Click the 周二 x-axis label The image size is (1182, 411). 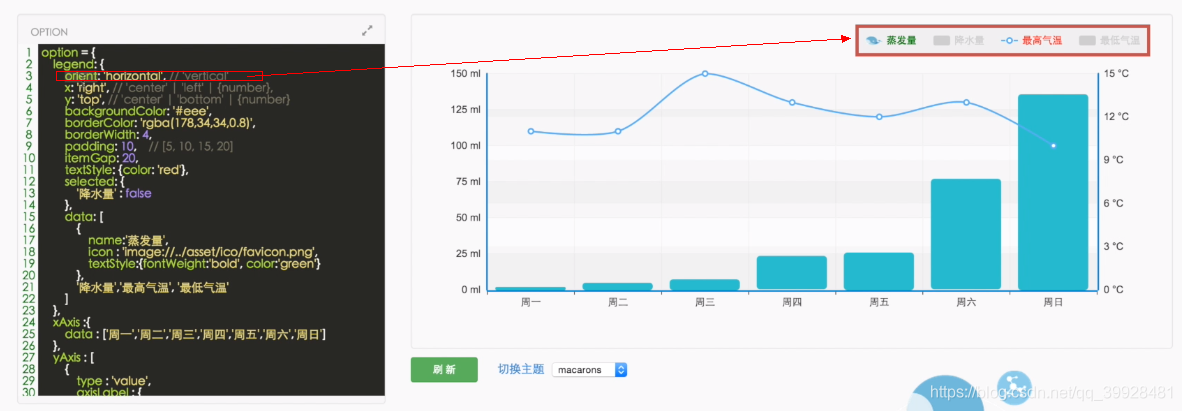[618, 302]
